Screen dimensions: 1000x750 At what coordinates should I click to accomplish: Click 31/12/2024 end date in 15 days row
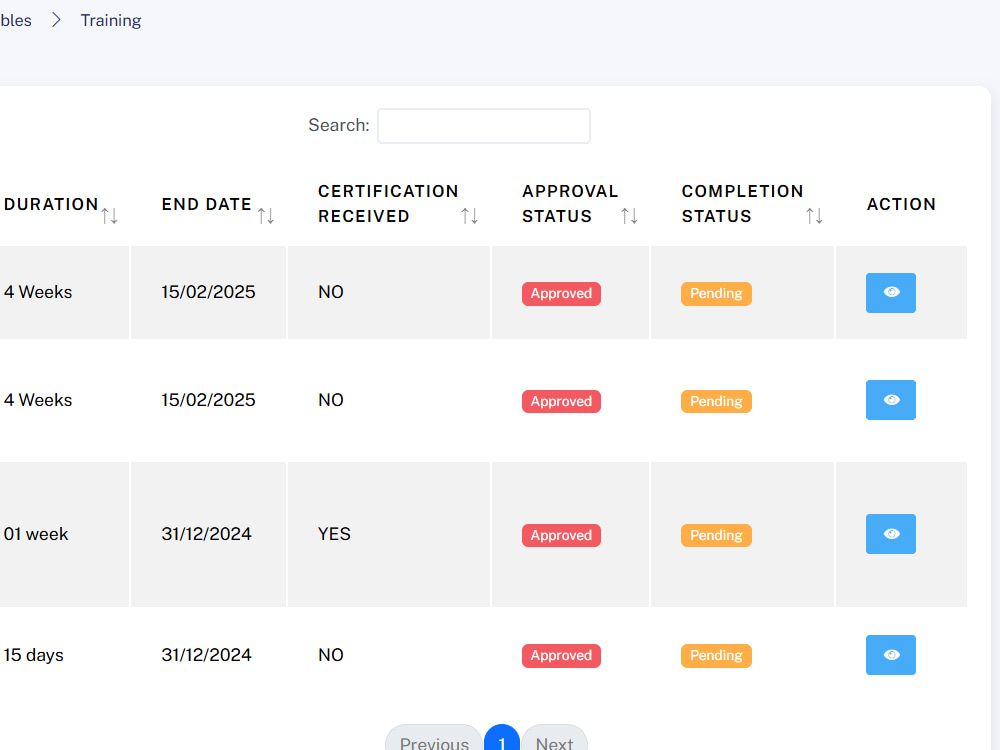(x=206, y=655)
